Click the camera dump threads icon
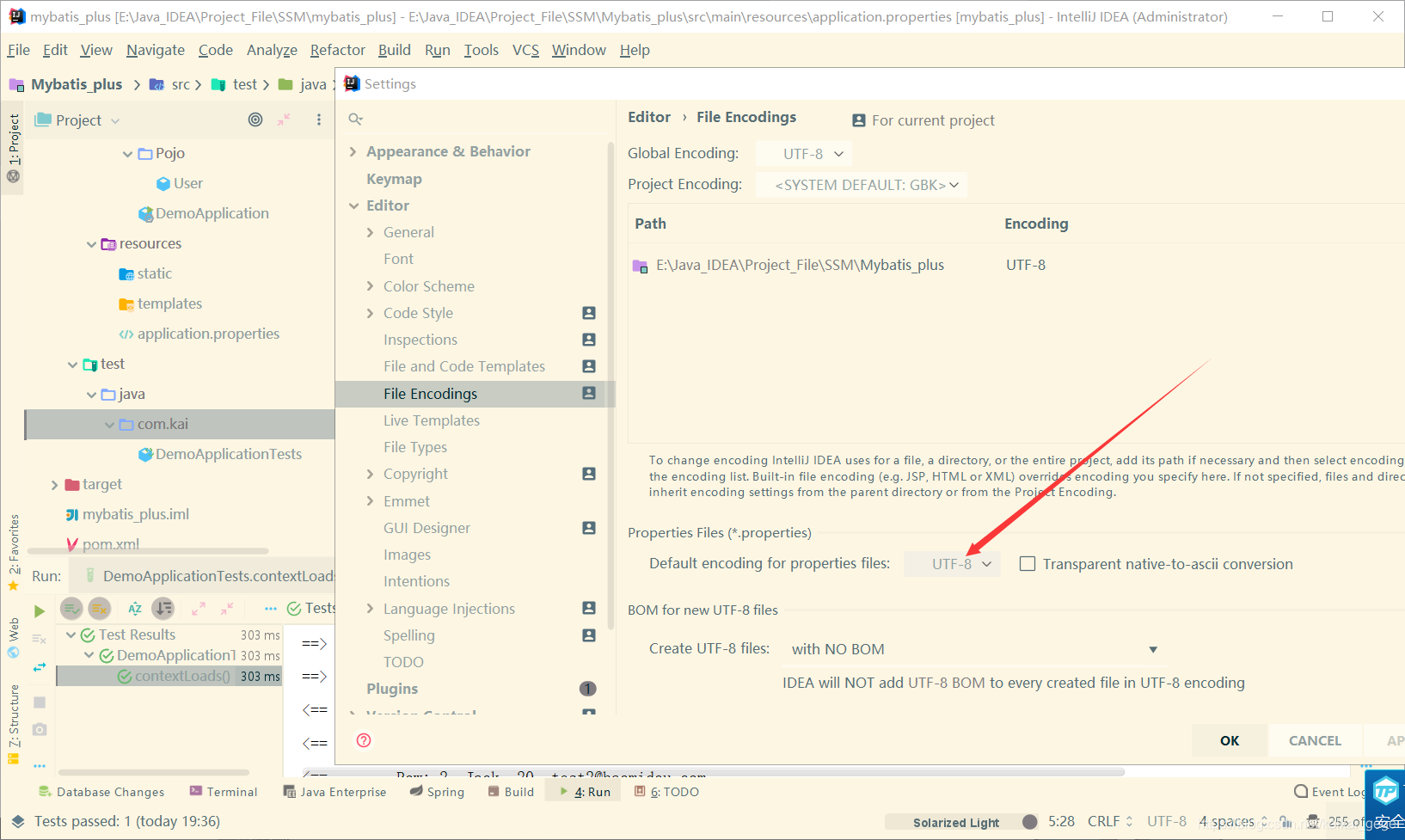 click(x=40, y=729)
